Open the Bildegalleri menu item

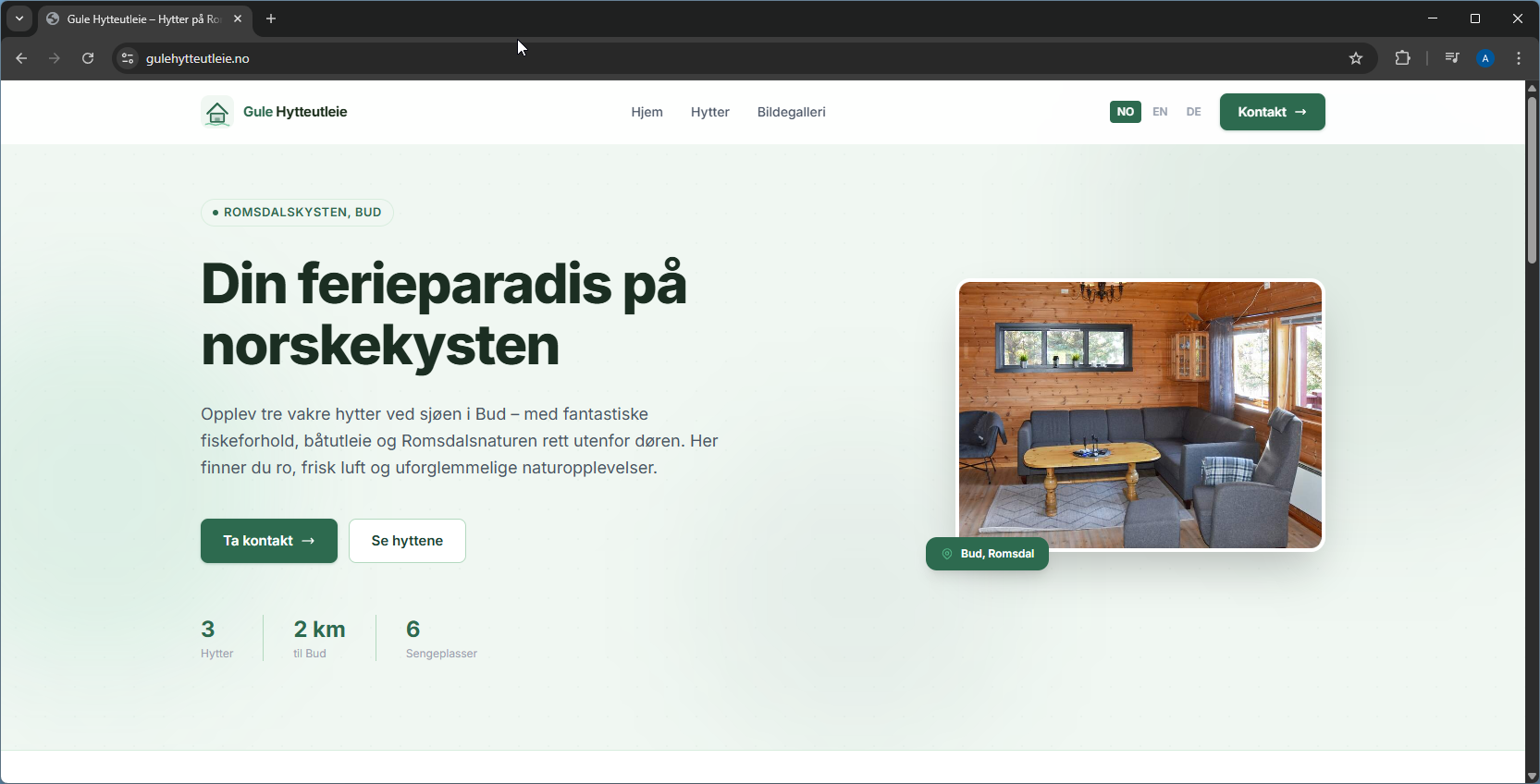point(792,112)
